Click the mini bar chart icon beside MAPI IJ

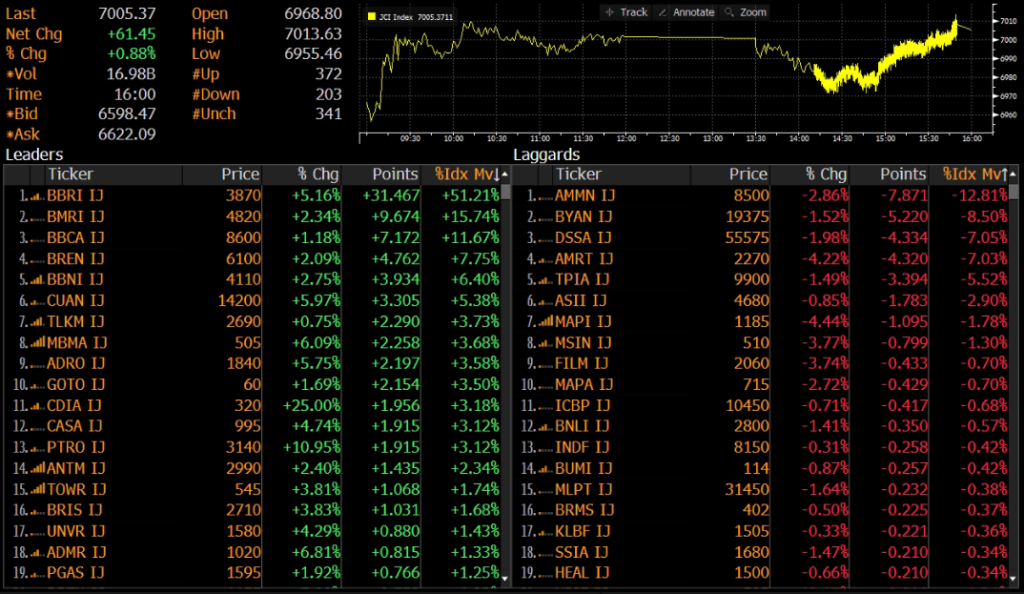tap(545, 322)
